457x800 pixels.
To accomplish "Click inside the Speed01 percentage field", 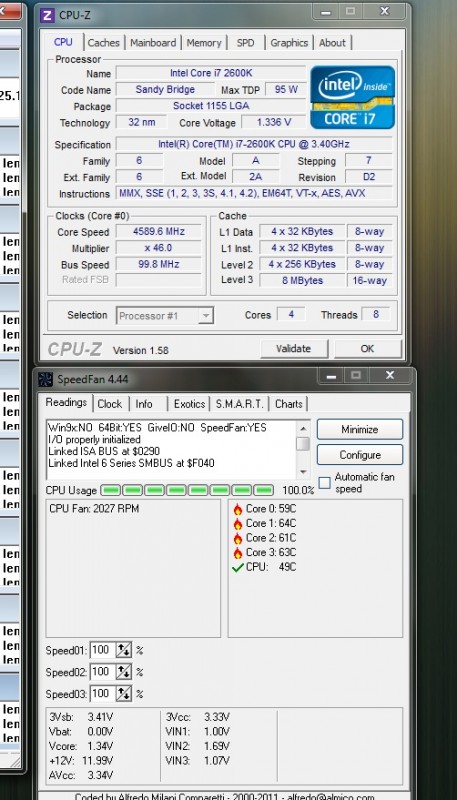I will click(103, 650).
